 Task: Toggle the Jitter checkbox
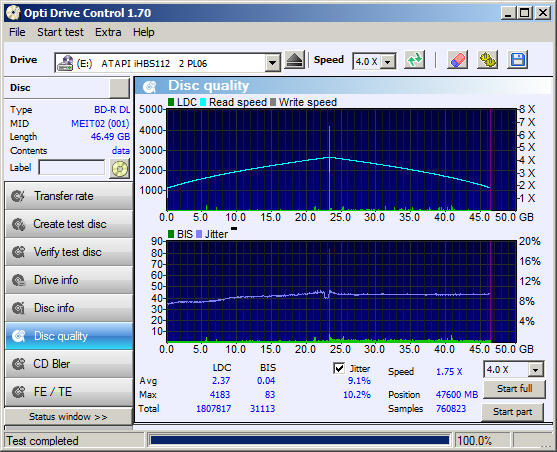pos(339,368)
